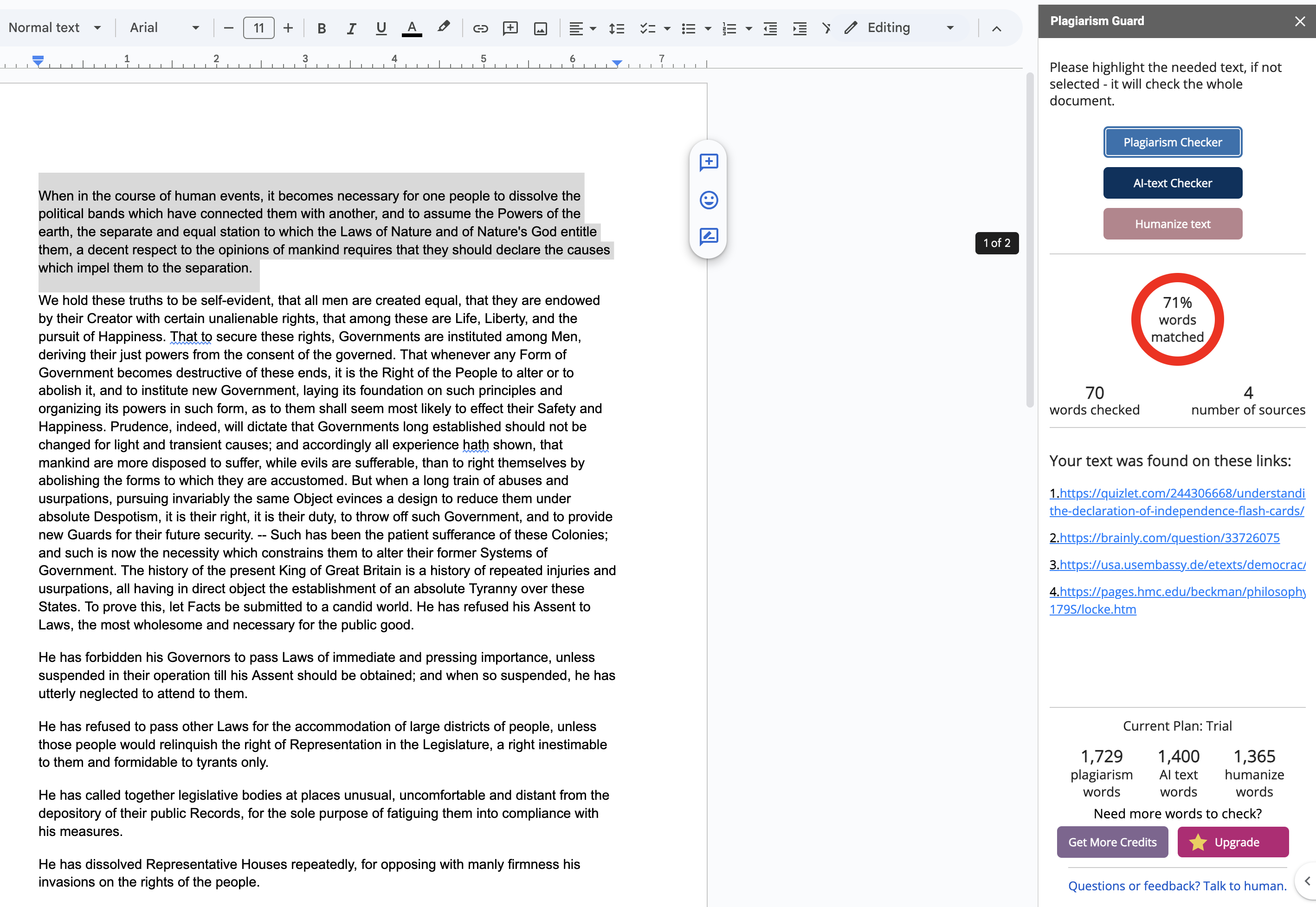Click the Plagiarism Checker button

coord(1172,142)
